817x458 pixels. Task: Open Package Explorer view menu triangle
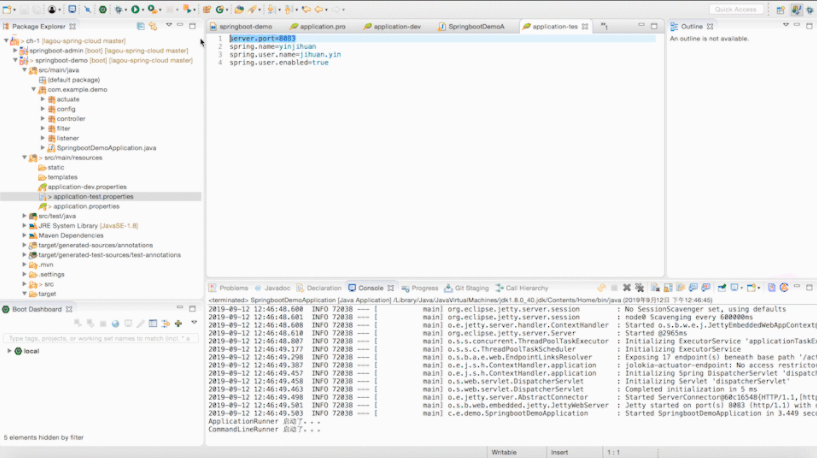pyautogui.click(x=169, y=25)
